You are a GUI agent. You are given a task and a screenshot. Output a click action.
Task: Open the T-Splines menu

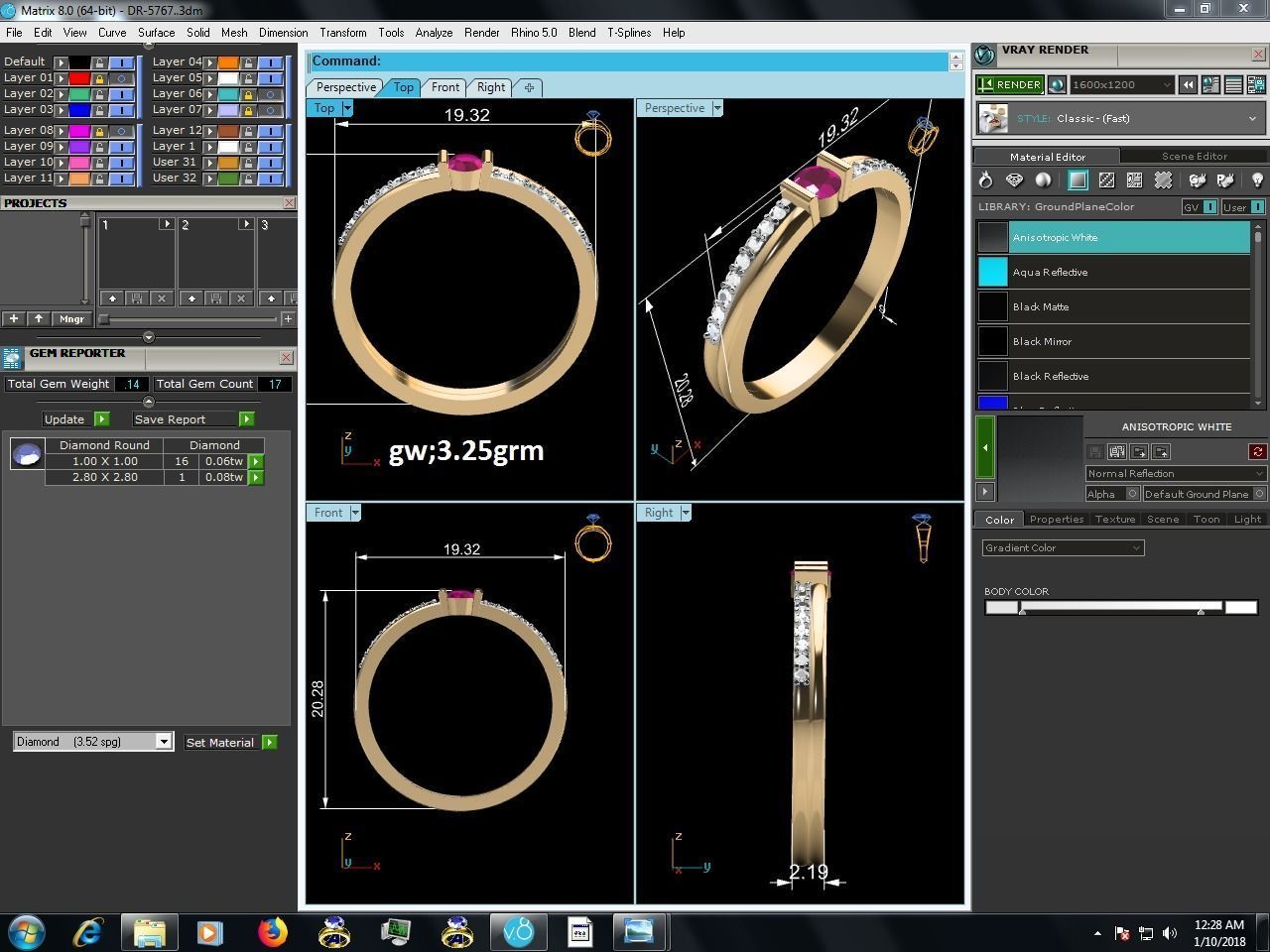(x=629, y=33)
